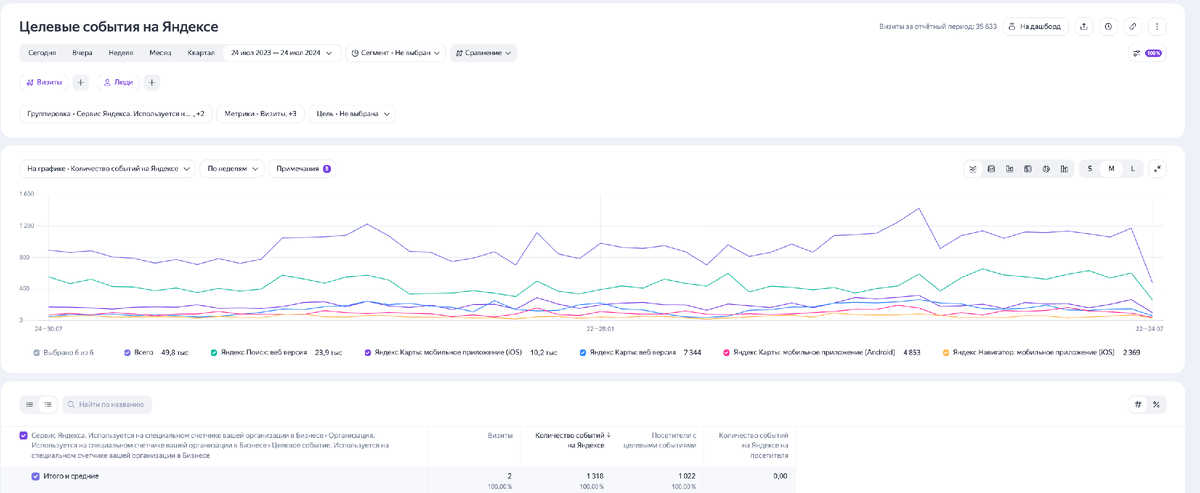Set chart size to S

[x=1090, y=169]
